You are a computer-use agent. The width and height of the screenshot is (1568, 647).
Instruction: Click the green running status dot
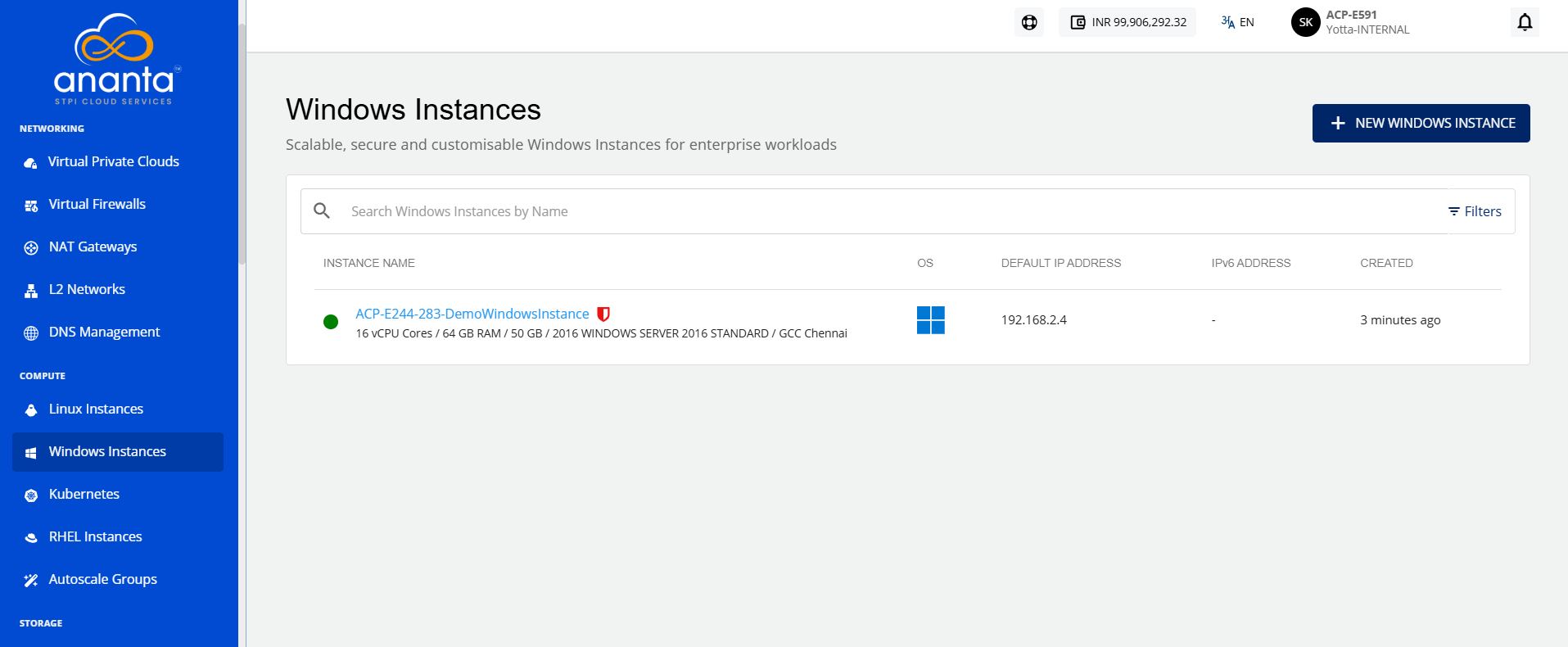pyautogui.click(x=331, y=322)
